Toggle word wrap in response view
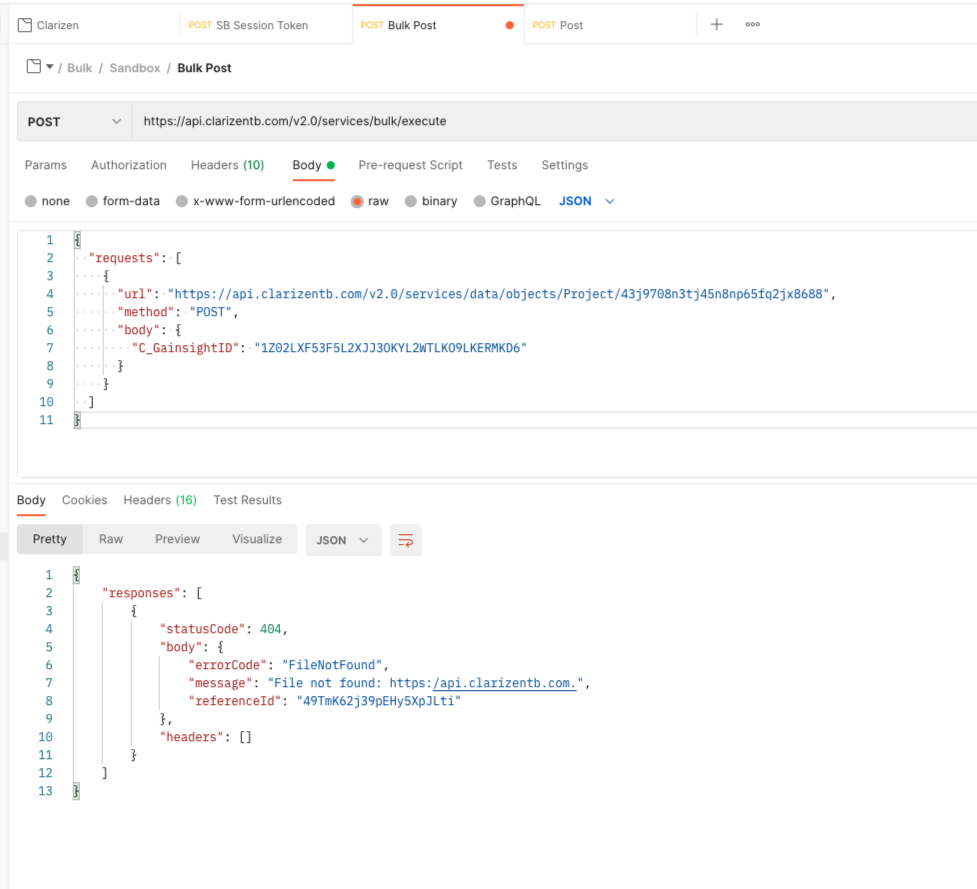This screenshot has width=977, height=889. point(406,540)
